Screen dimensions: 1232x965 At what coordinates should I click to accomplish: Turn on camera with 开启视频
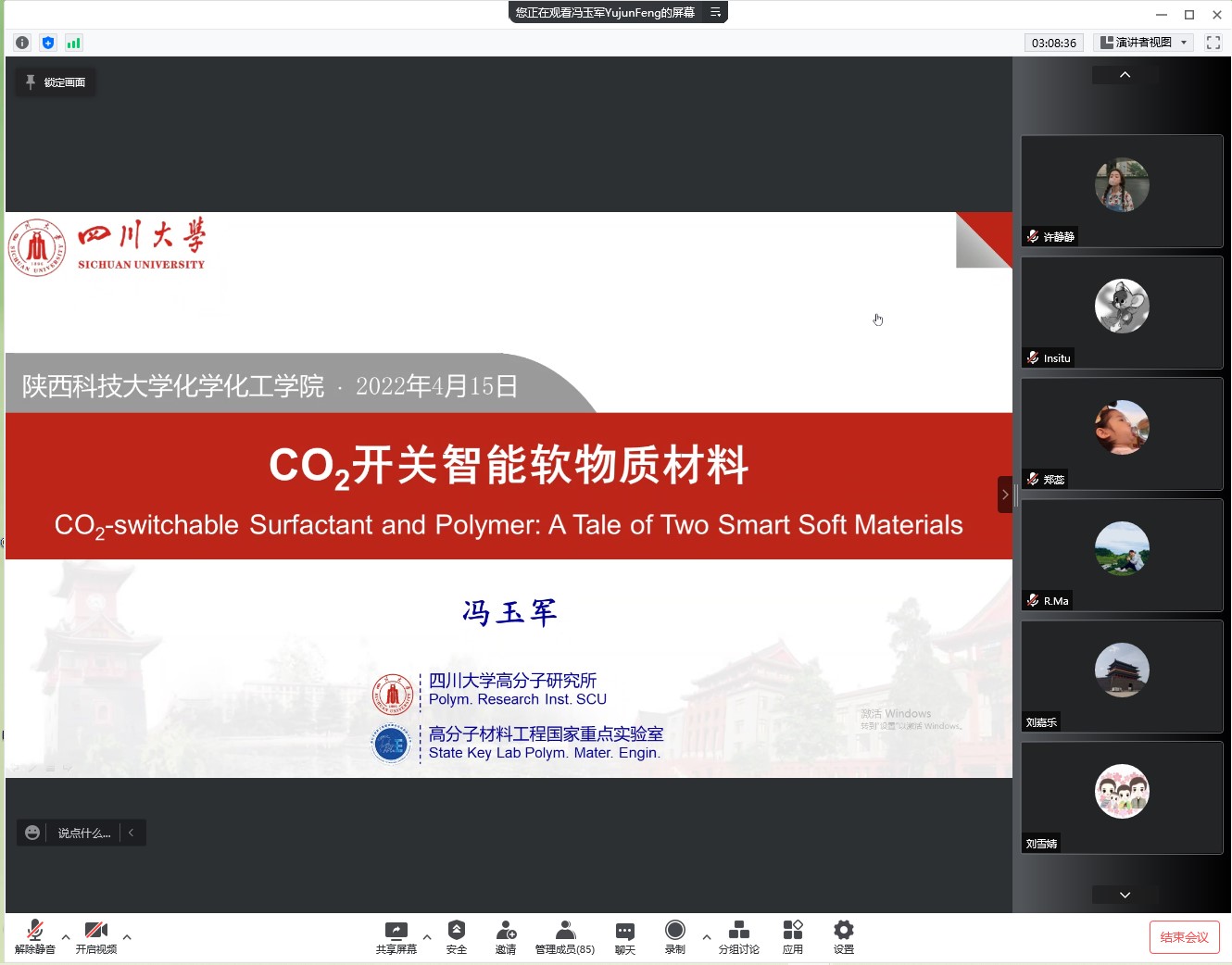coord(96,936)
